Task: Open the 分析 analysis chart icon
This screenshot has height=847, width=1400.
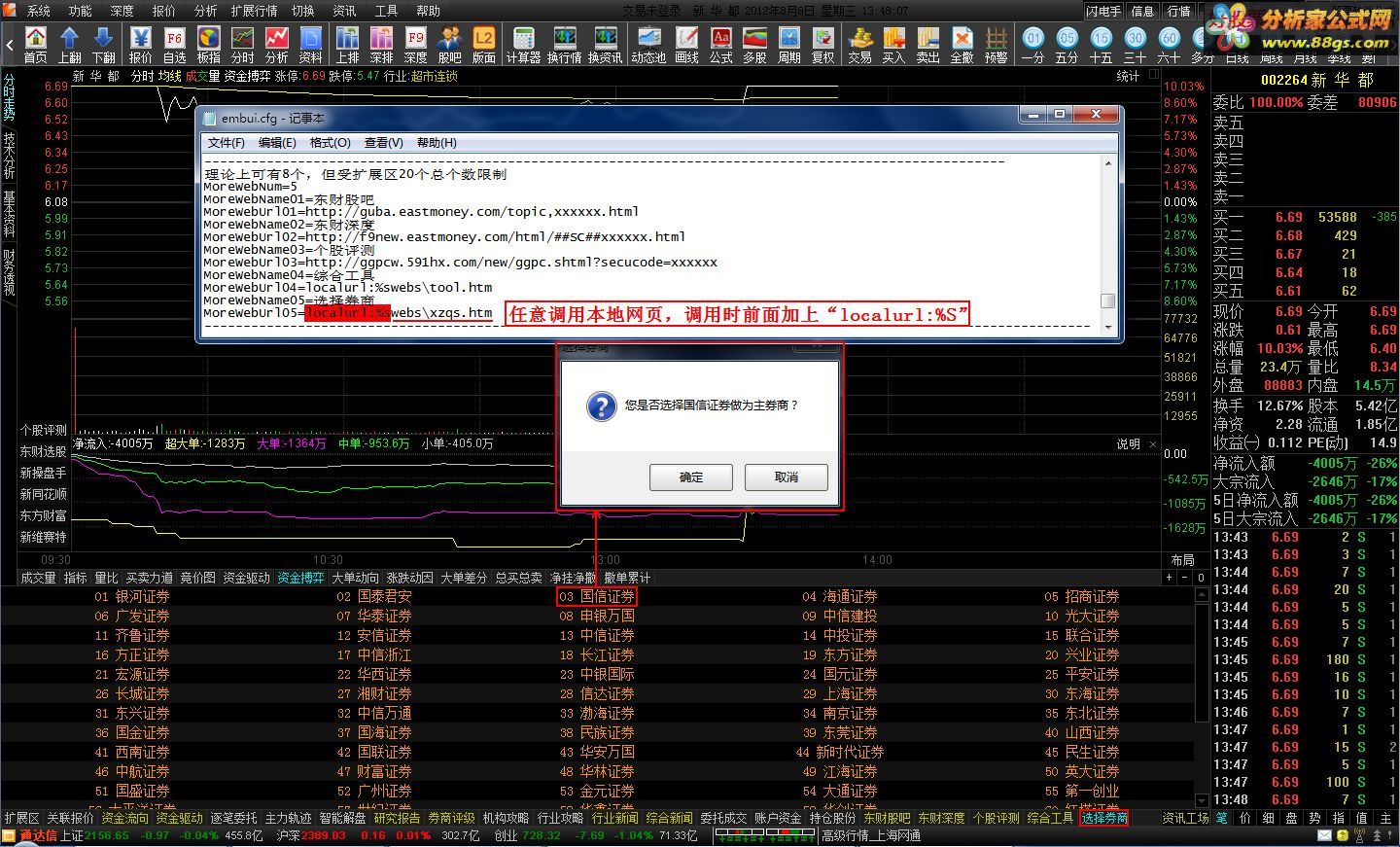Action: tap(277, 45)
